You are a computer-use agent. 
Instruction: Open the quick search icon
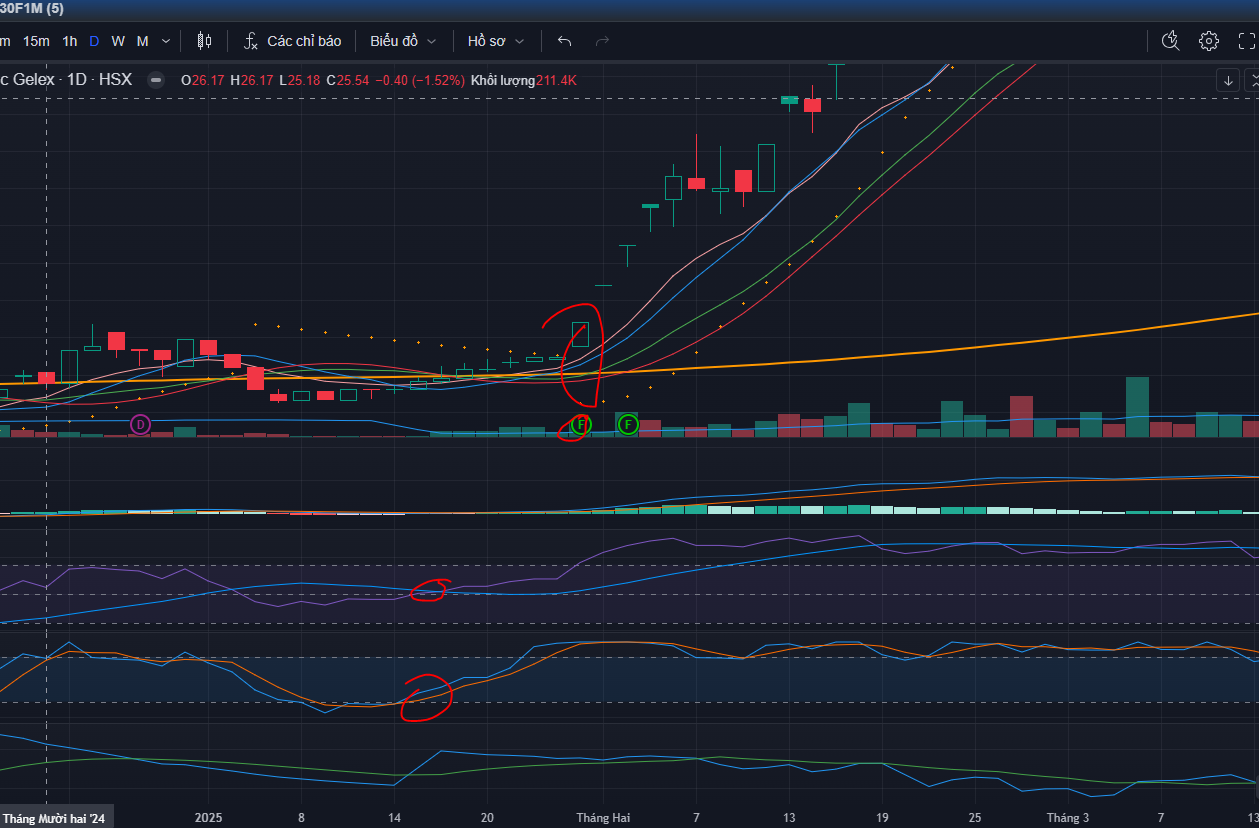pyautogui.click(x=1170, y=41)
